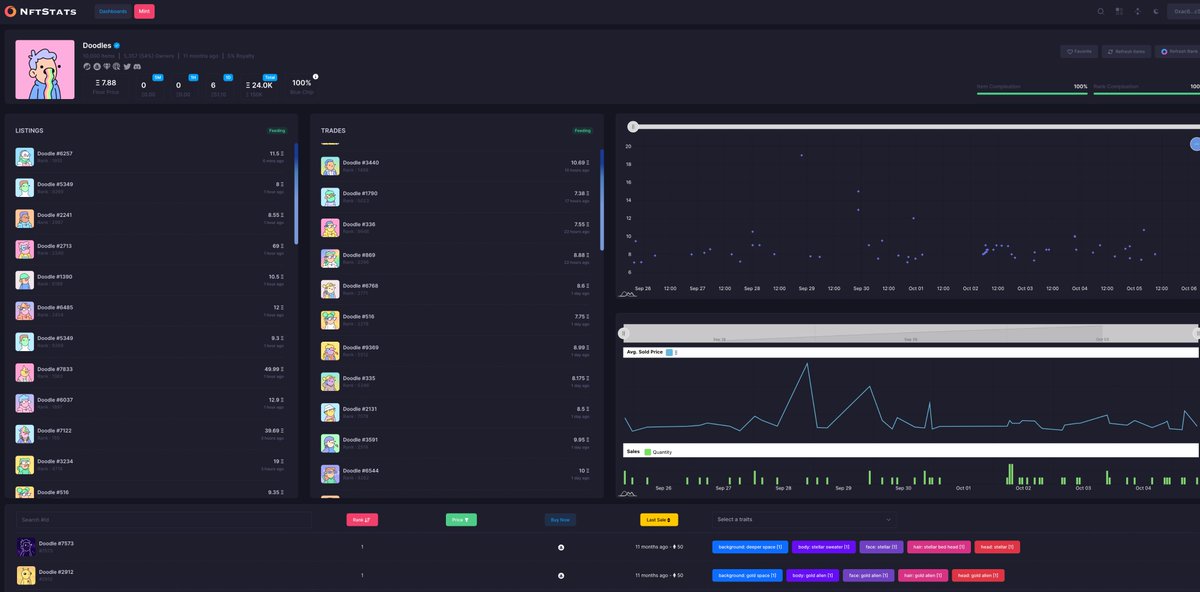Click the NftStats logo

(40, 11)
